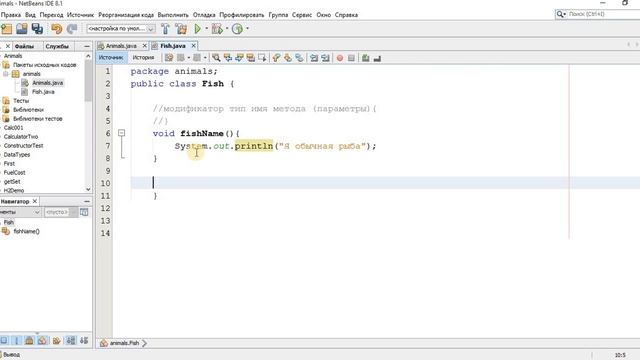Open the Сервис menu
The width and height of the screenshot is (640, 360).
point(302,15)
